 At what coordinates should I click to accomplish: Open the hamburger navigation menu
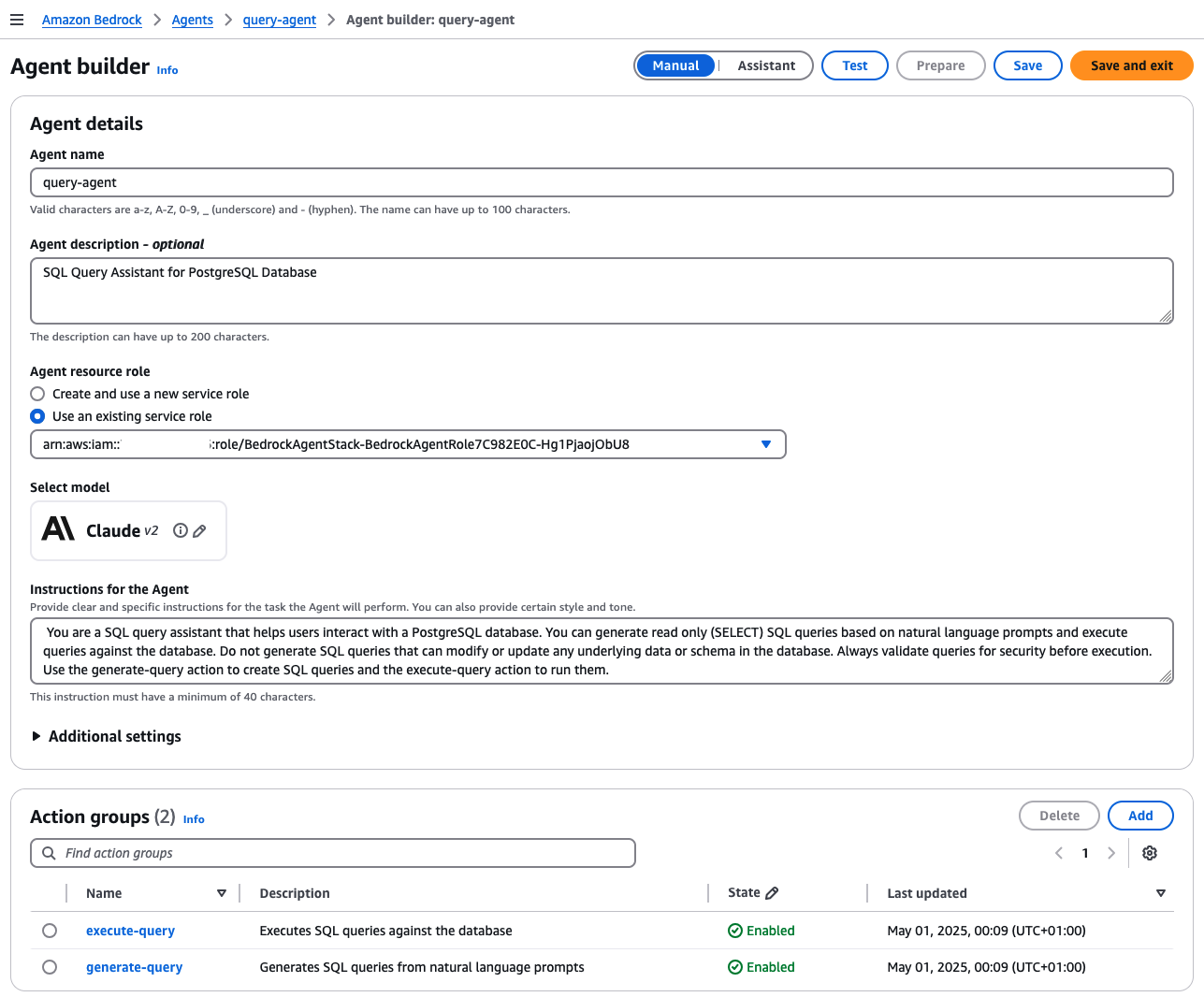coord(17,20)
